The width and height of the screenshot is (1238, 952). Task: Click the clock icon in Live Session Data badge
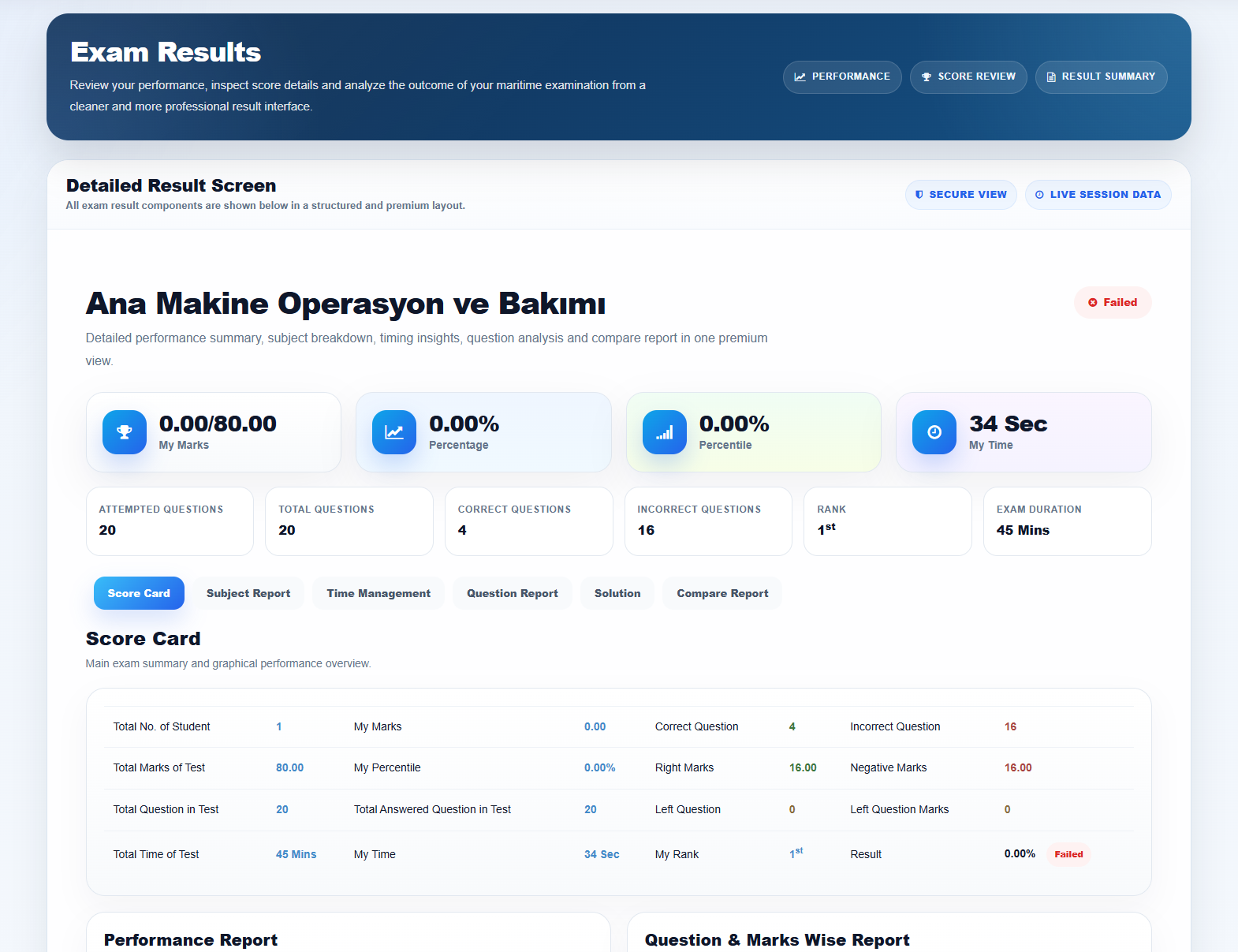coord(1039,195)
